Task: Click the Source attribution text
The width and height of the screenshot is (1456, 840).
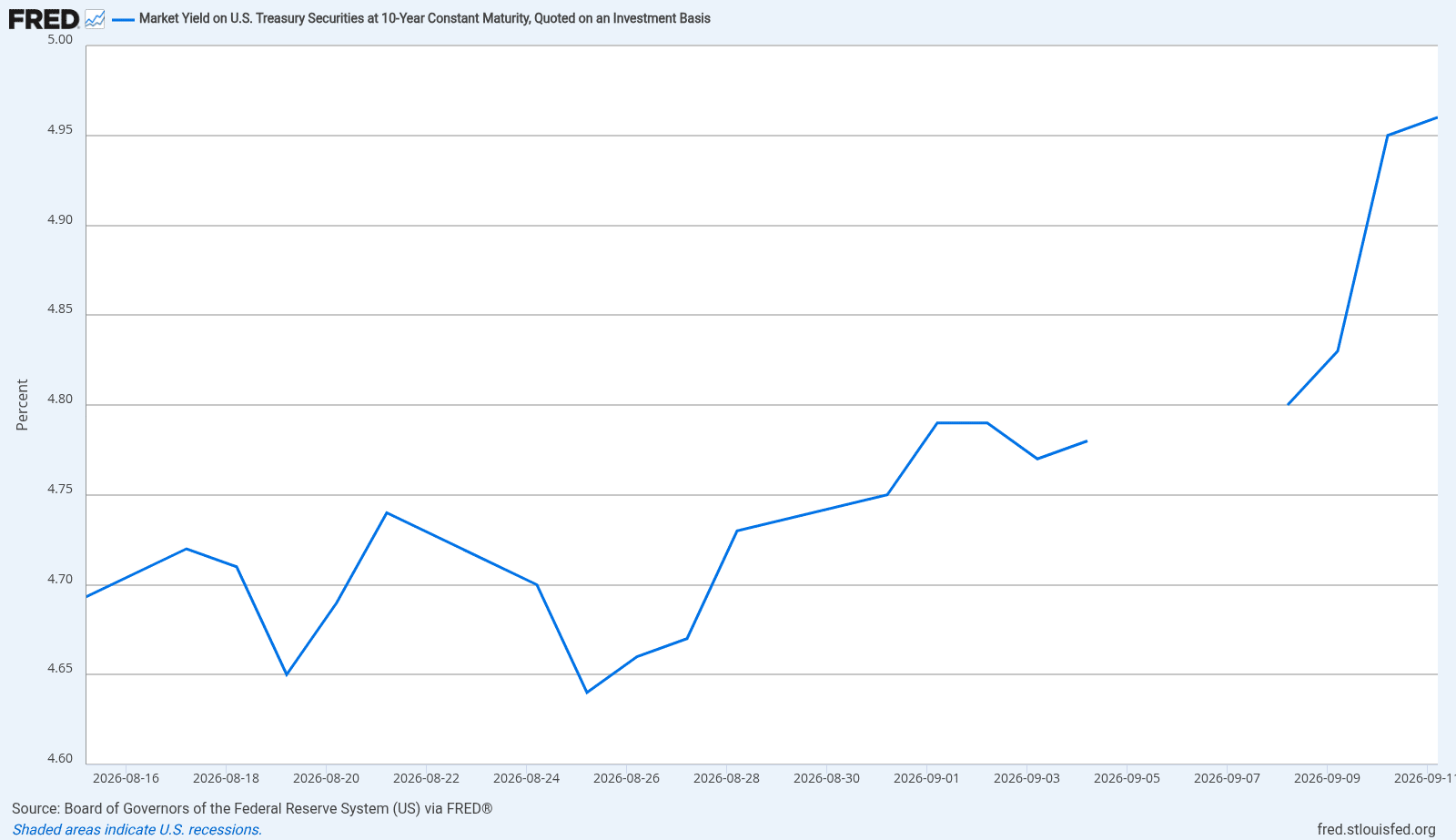Action: [x=252, y=808]
